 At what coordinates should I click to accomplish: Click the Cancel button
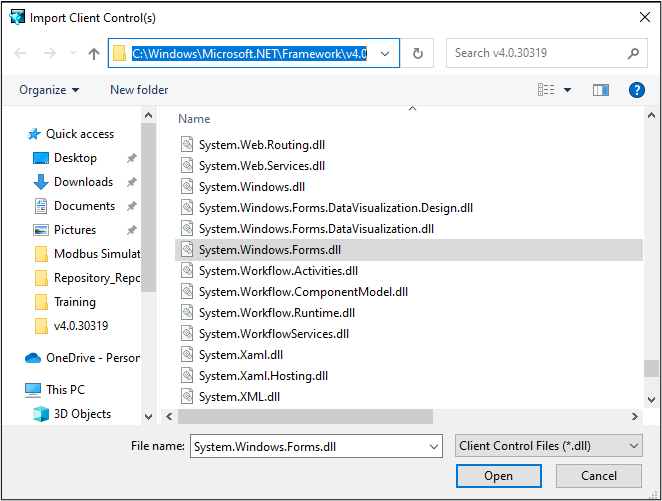[x=599, y=477]
